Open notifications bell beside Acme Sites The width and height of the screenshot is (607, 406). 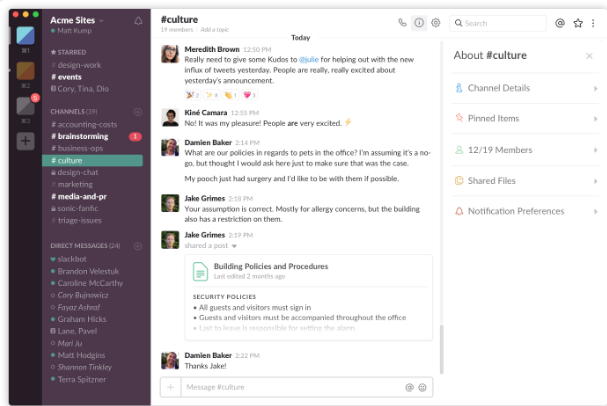coord(137,20)
